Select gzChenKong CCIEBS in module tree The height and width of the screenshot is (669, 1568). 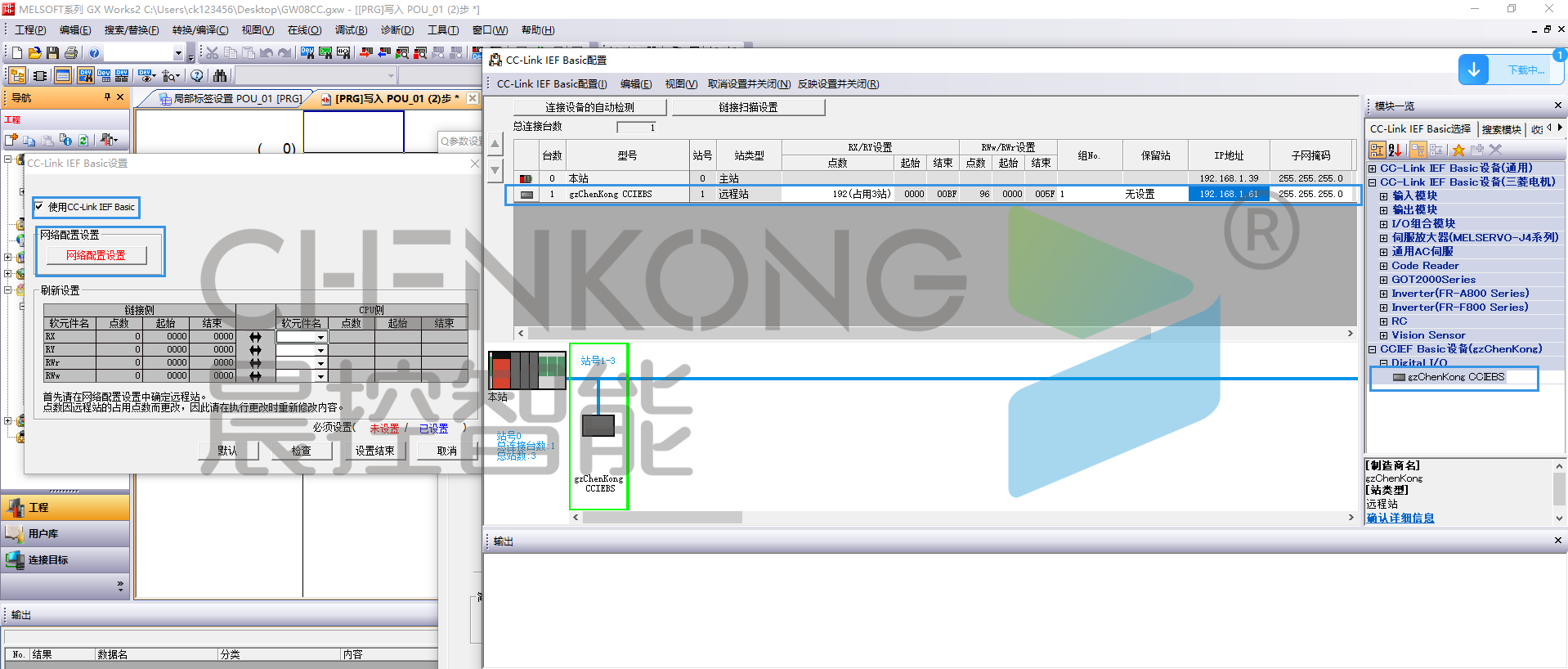click(1454, 377)
